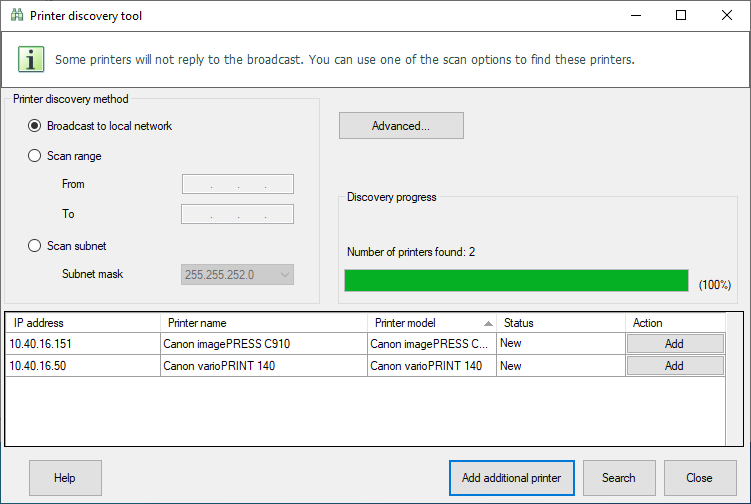
Task: Select Broadcast to local network option
Action: click(x=36, y=126)
